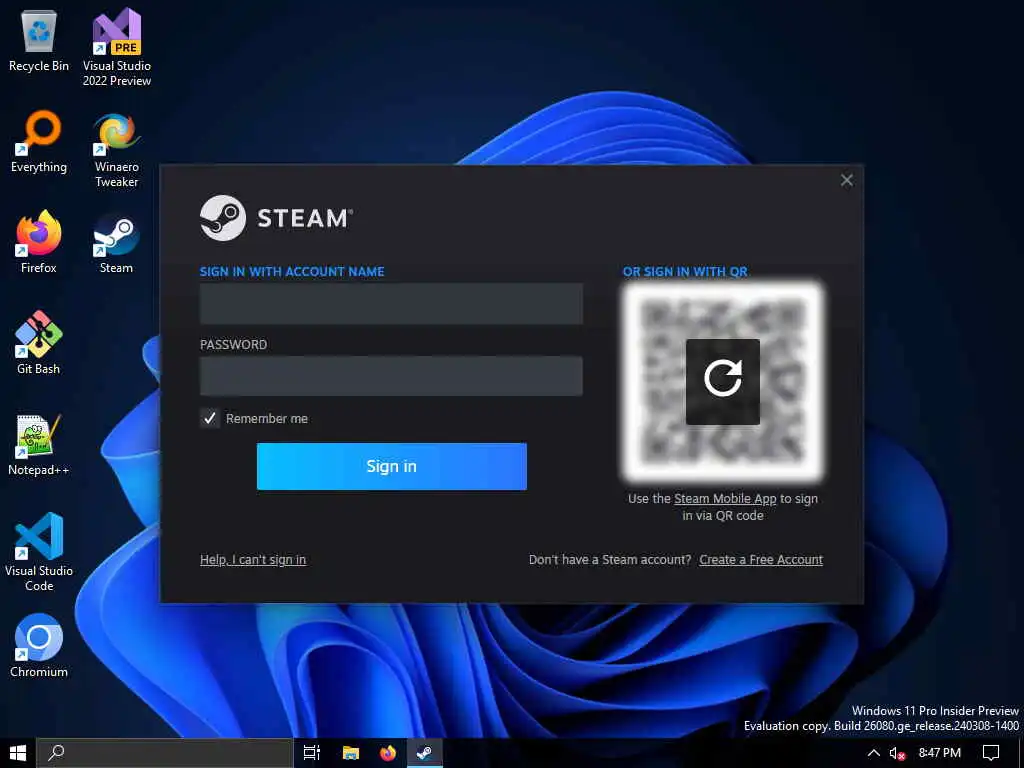
Task: Launch Notepad++ from the desktop
Action: pos(39,445)
